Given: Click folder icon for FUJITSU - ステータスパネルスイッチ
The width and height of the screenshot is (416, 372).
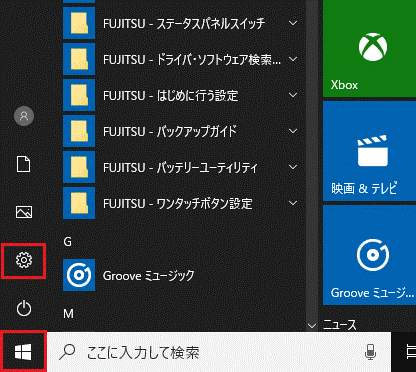Looking at the screenshot, I should [x=79, y=23].
